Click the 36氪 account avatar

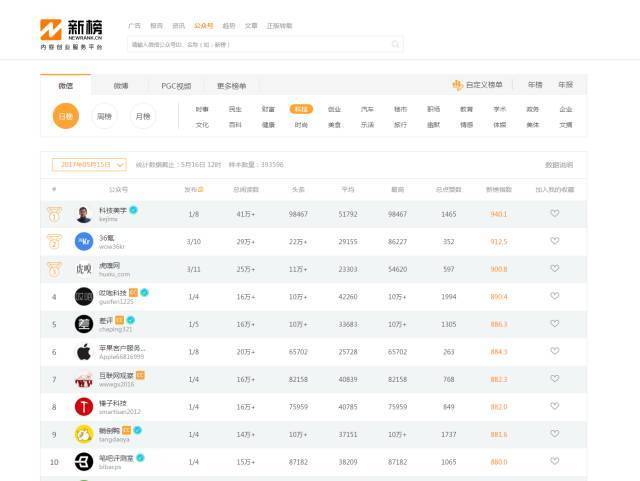coord(84,241)
